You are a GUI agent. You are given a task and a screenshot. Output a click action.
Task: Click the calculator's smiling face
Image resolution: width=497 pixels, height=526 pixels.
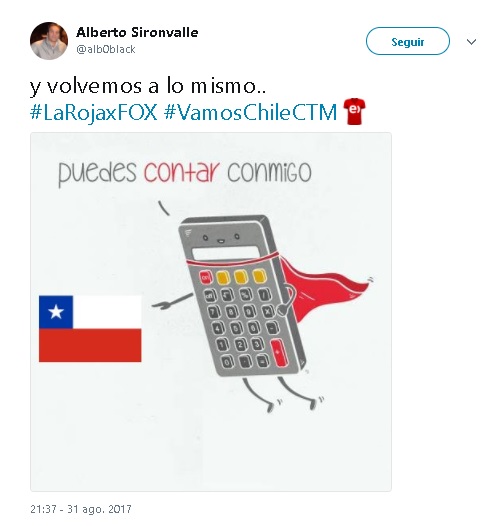point(221,239)
